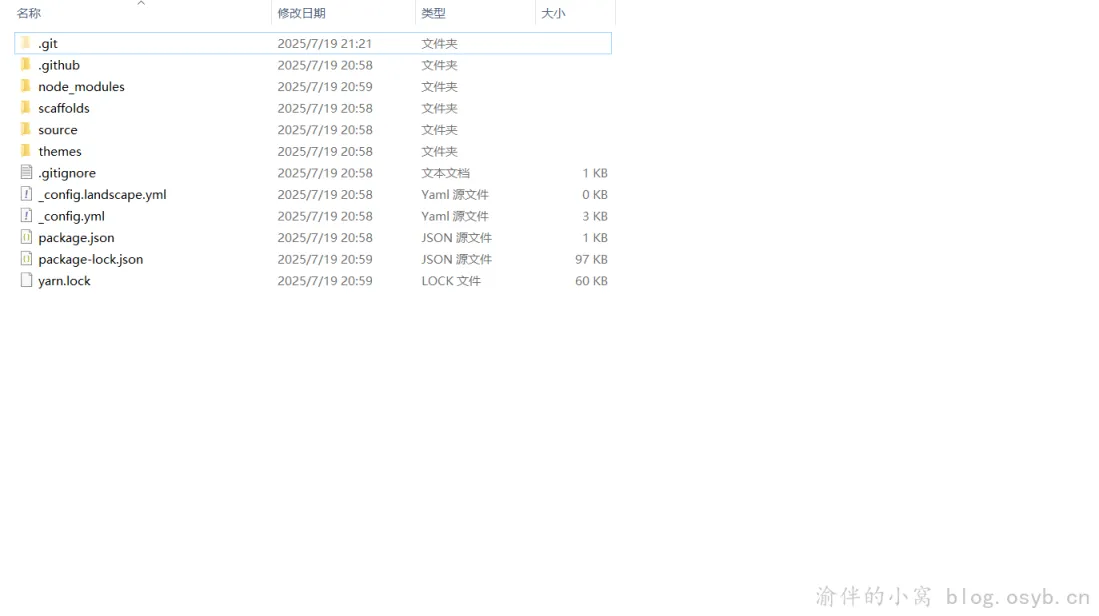Click the ascending sort arrow above 名称 header
Viewport: 1099px width, 616px height.
[x=141, y=4]
